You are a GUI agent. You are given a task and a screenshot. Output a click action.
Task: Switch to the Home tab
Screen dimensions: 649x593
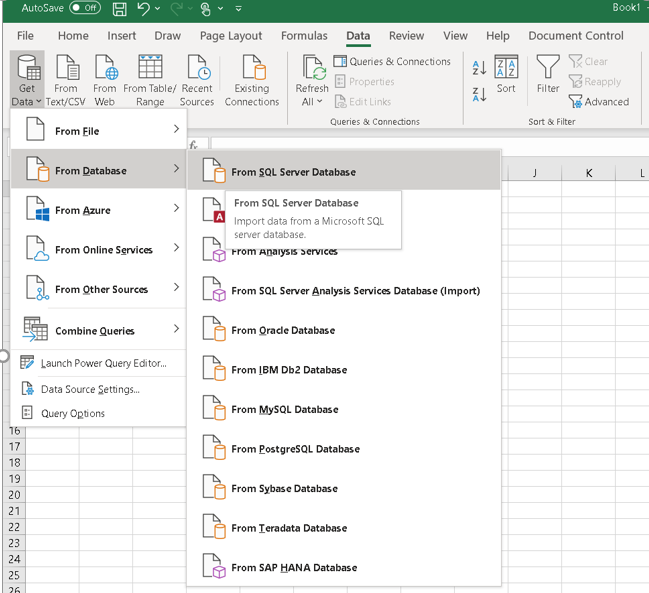point(73,36)
